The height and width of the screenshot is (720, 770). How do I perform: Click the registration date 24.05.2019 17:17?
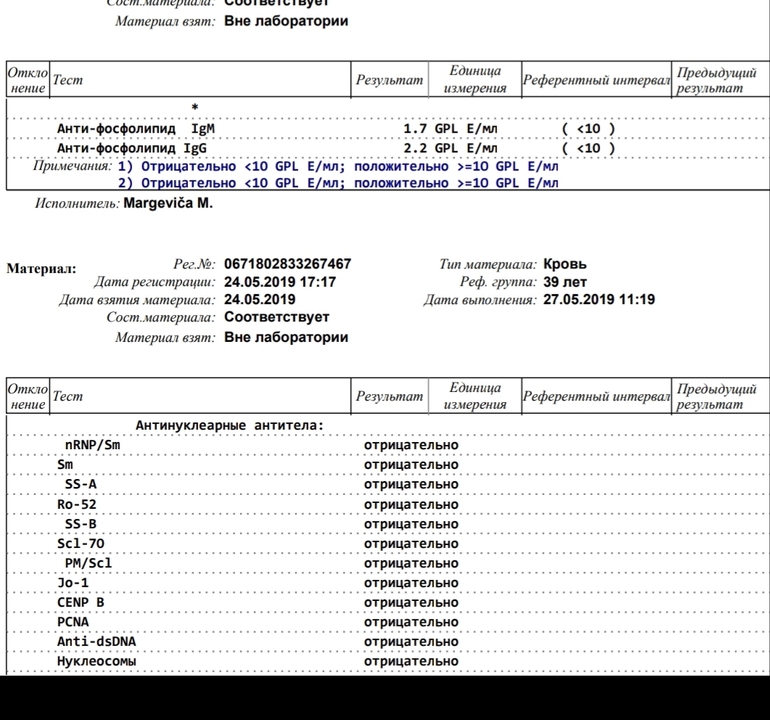pos(279,282)
